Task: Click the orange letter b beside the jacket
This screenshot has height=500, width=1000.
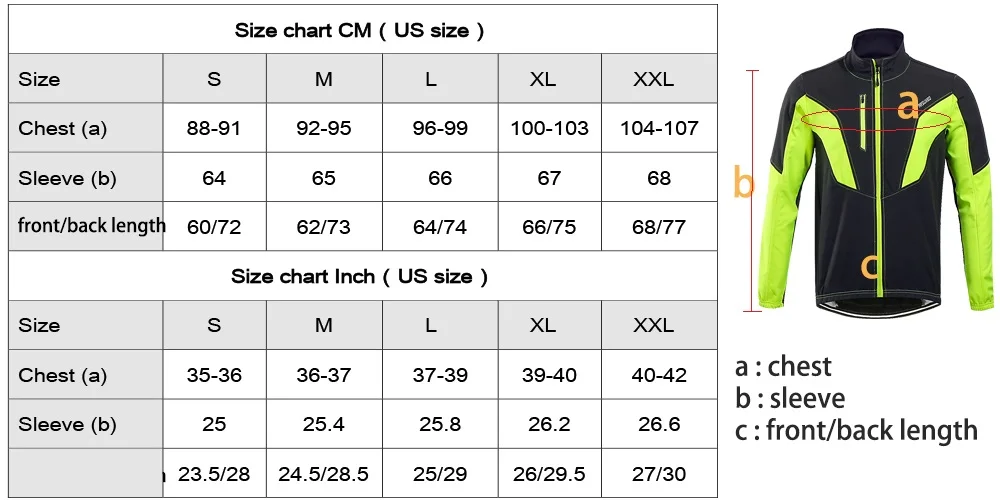Action: pyautogui.click(x=744, y=181)
